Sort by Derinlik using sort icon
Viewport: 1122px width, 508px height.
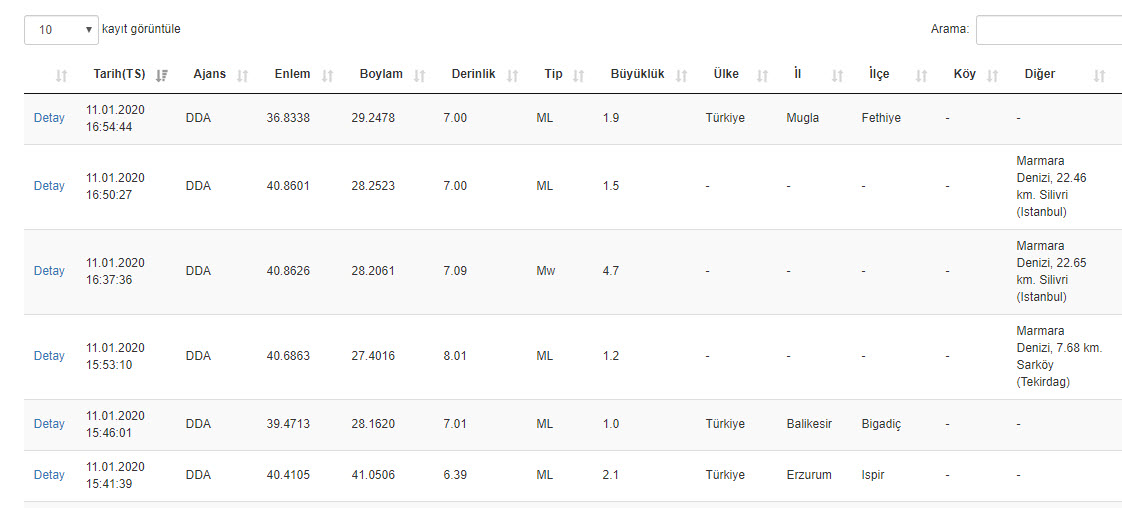[513, 75]
